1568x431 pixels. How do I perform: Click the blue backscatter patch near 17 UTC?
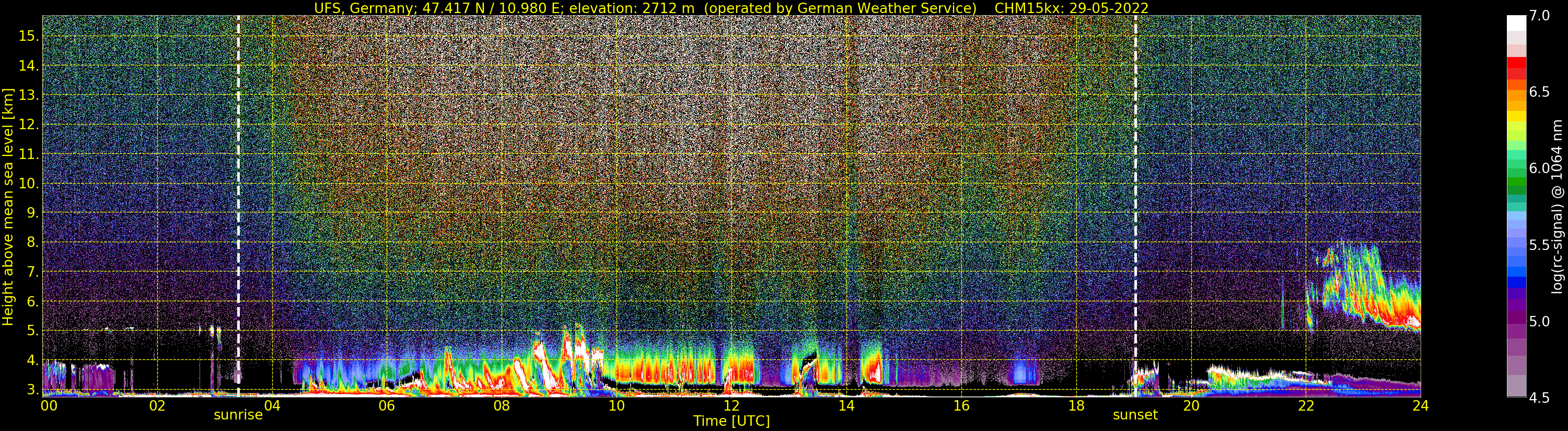(x=1023, y=372)
